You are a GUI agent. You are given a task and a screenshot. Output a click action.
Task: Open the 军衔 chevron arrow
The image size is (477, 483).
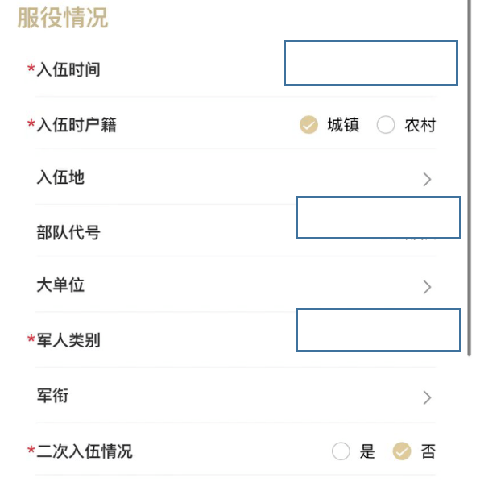[x=427, y=397]
